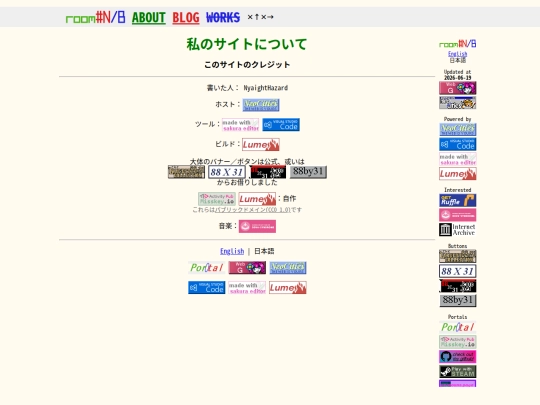Click the Misskey.io badge under Portals
The width and height of the screenshot is (540, 405).
coord(458,342)
